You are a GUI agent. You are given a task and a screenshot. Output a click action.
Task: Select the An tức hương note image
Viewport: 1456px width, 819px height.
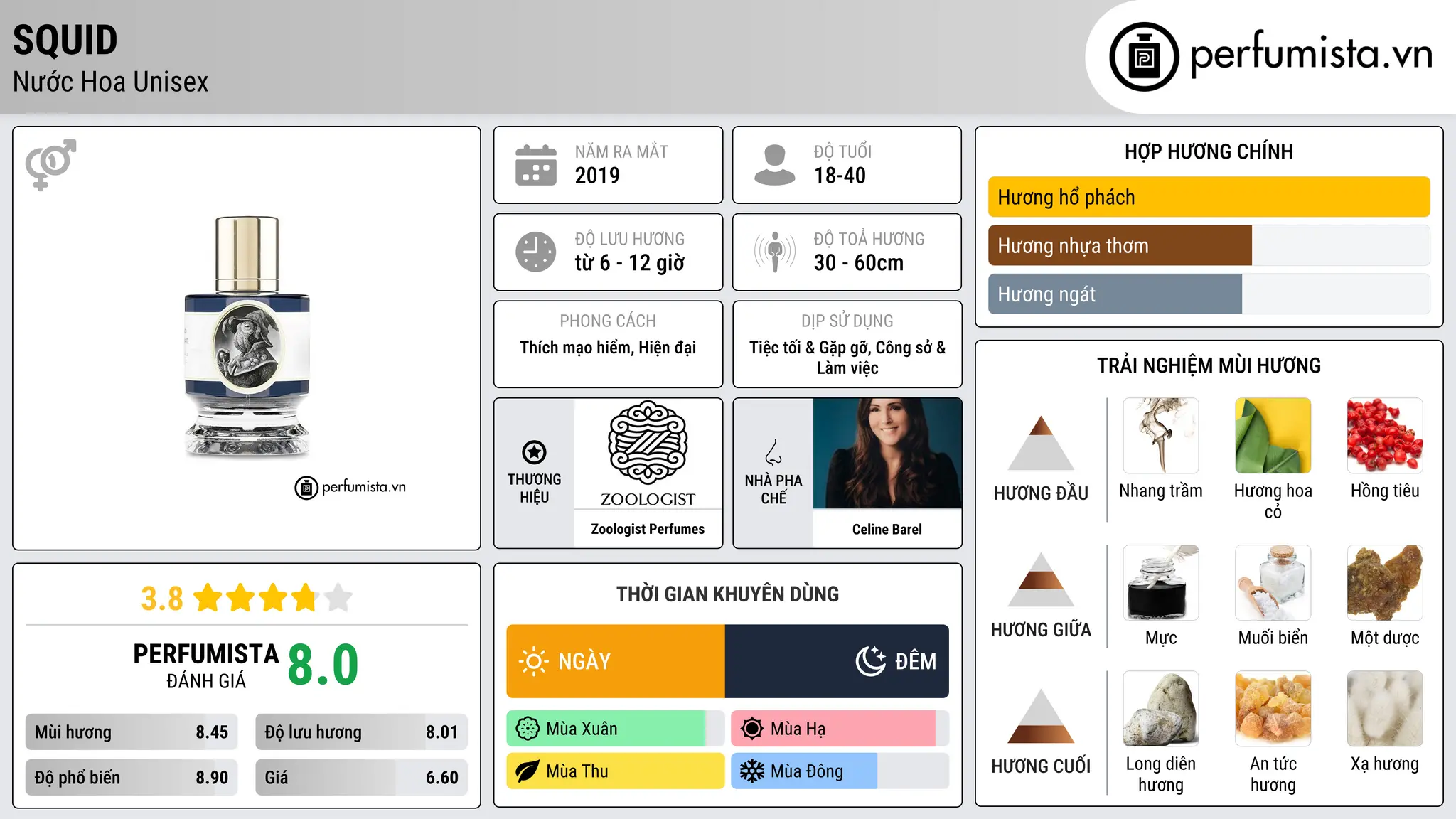(1273, 709)
